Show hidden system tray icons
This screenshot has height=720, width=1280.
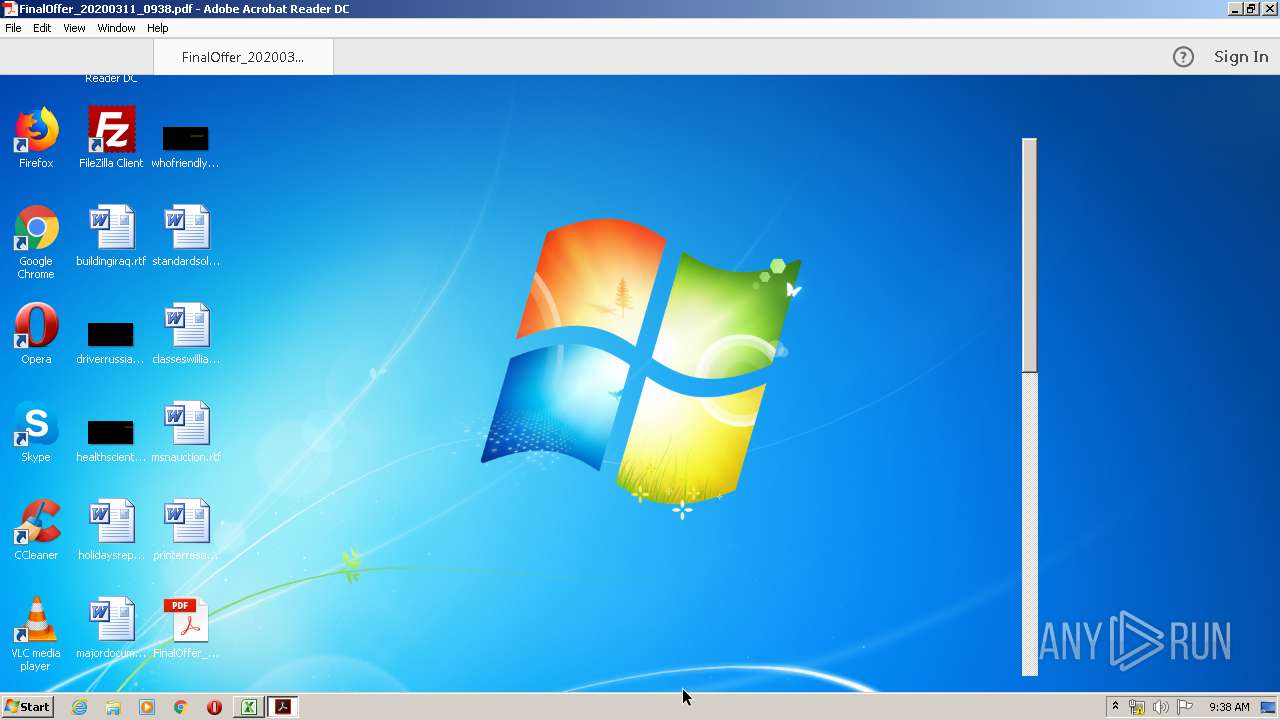(x=1115, y=707)
